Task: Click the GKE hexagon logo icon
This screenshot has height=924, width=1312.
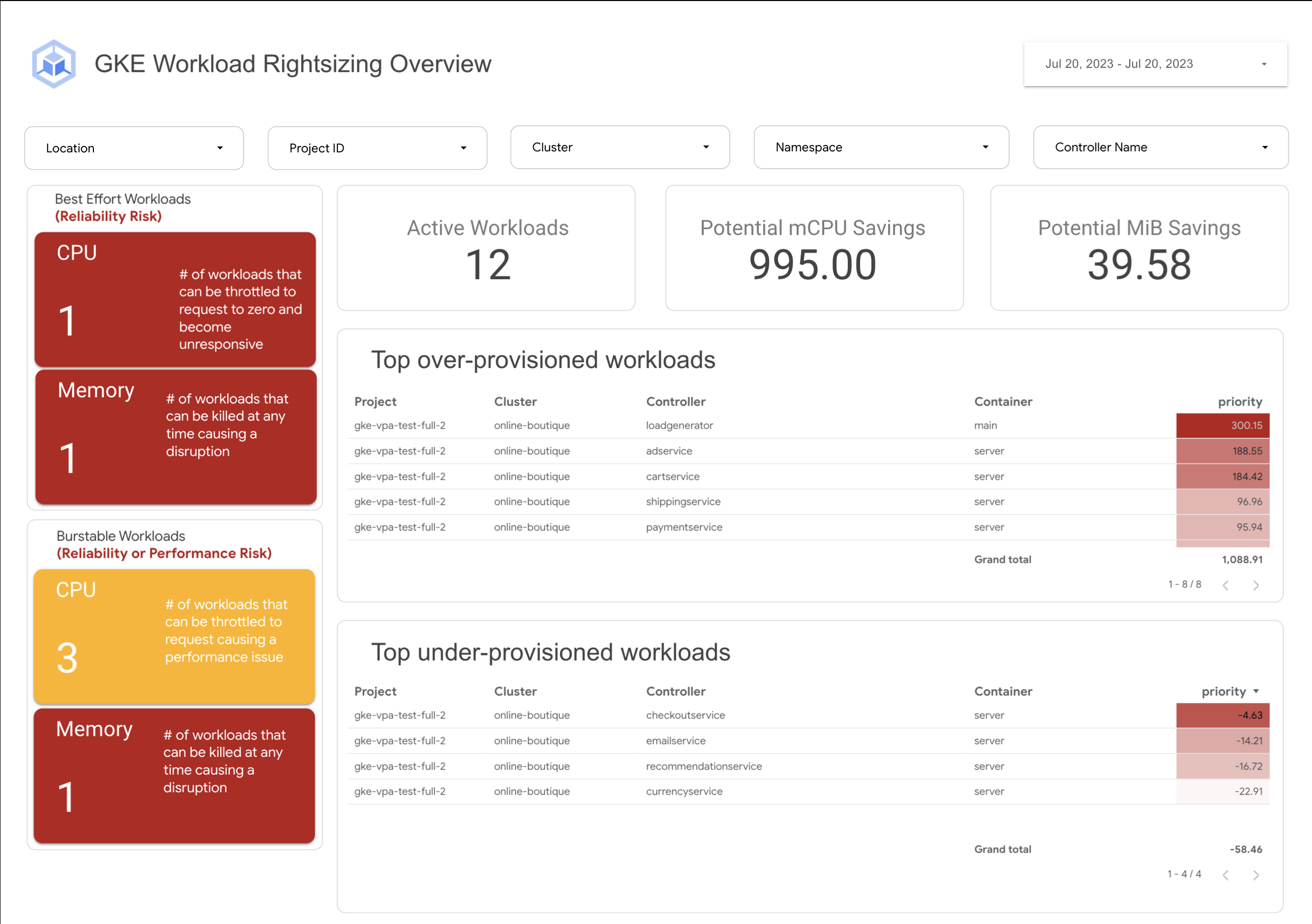Action: point(54,64)
